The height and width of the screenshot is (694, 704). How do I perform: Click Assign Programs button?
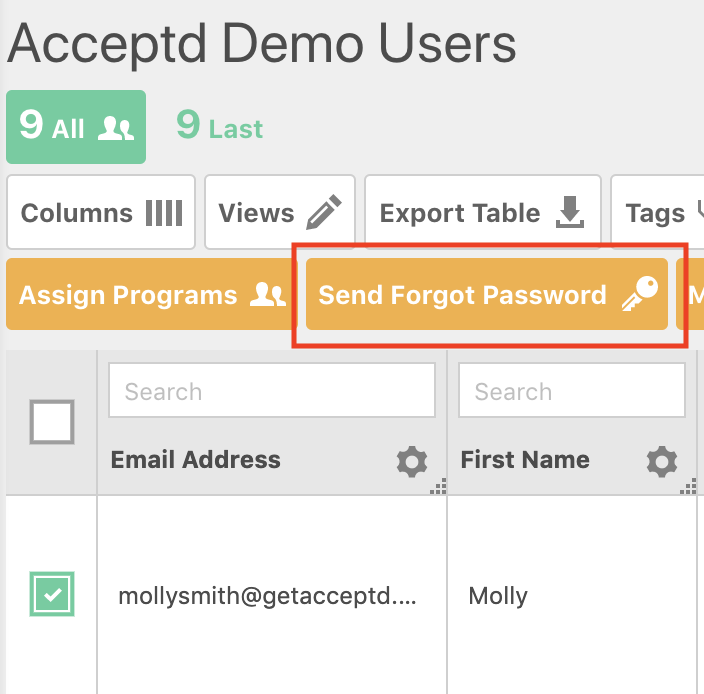click(152, 294)
